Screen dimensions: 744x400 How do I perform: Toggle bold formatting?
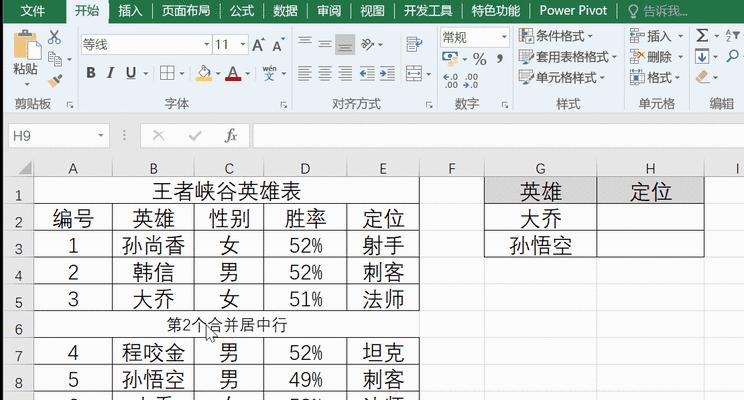coord(91,73)
